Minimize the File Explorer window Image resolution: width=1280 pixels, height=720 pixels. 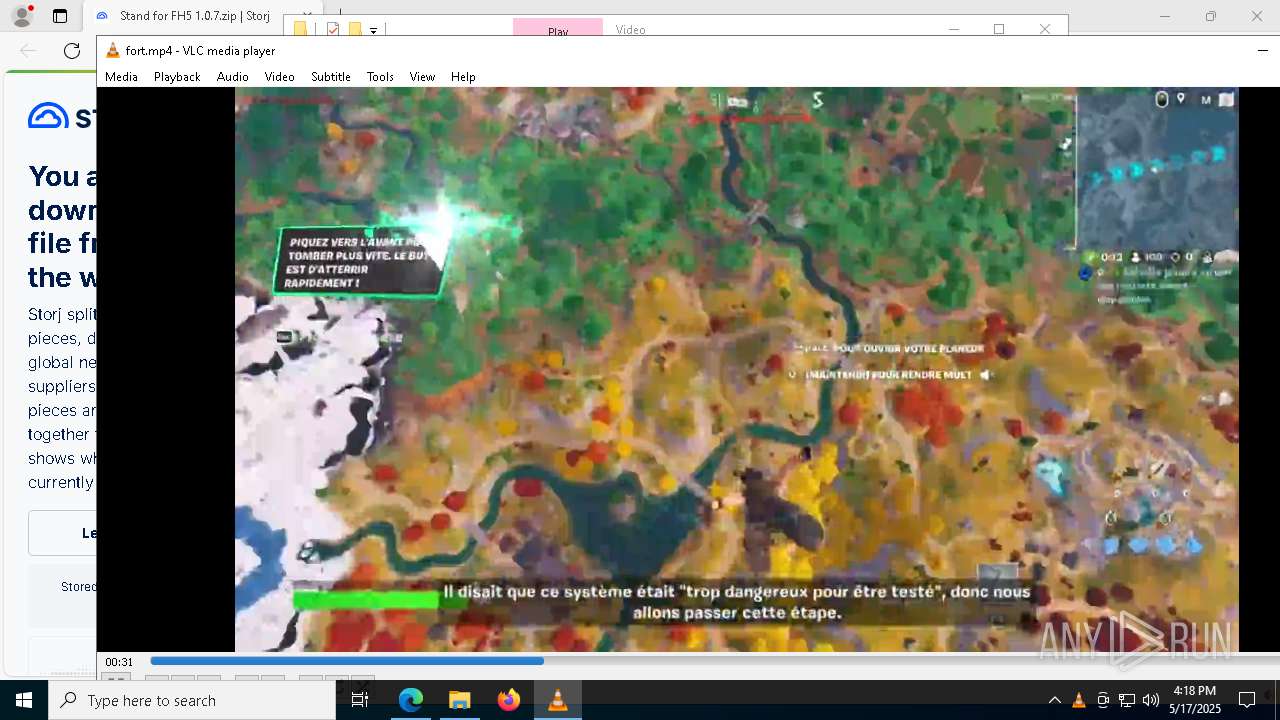(x=953, y=29)
